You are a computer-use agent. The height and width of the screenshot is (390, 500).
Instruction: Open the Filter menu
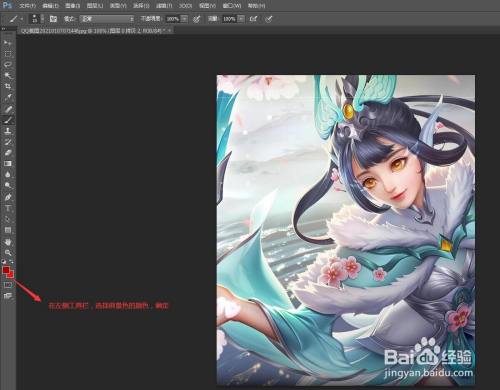pyautogui.click(x=164, y=6)
